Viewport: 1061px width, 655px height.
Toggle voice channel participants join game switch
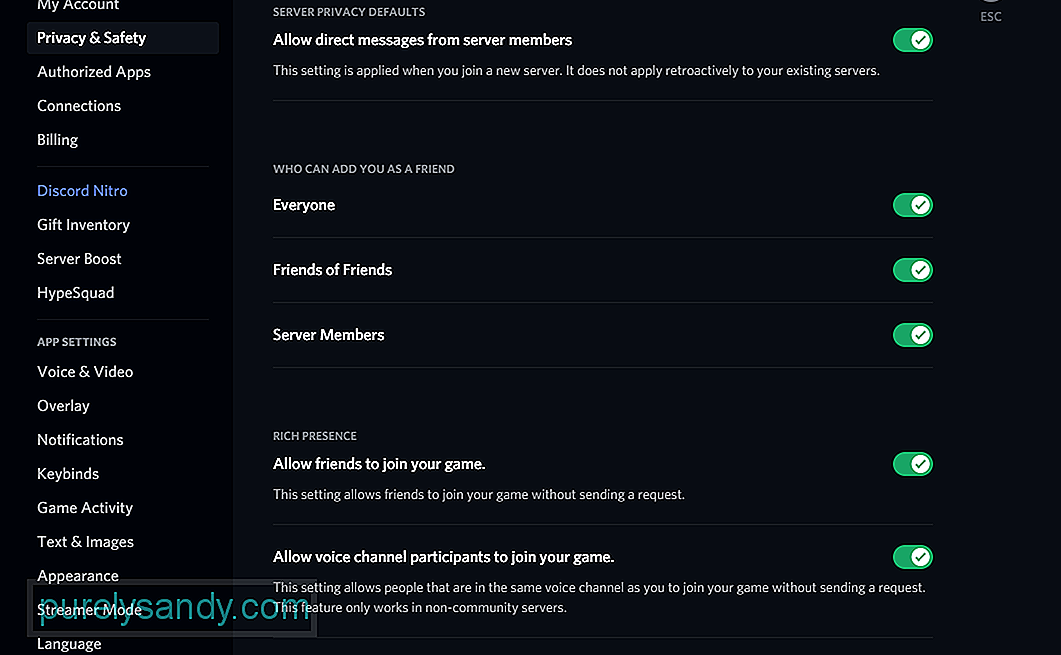(912, 558)
